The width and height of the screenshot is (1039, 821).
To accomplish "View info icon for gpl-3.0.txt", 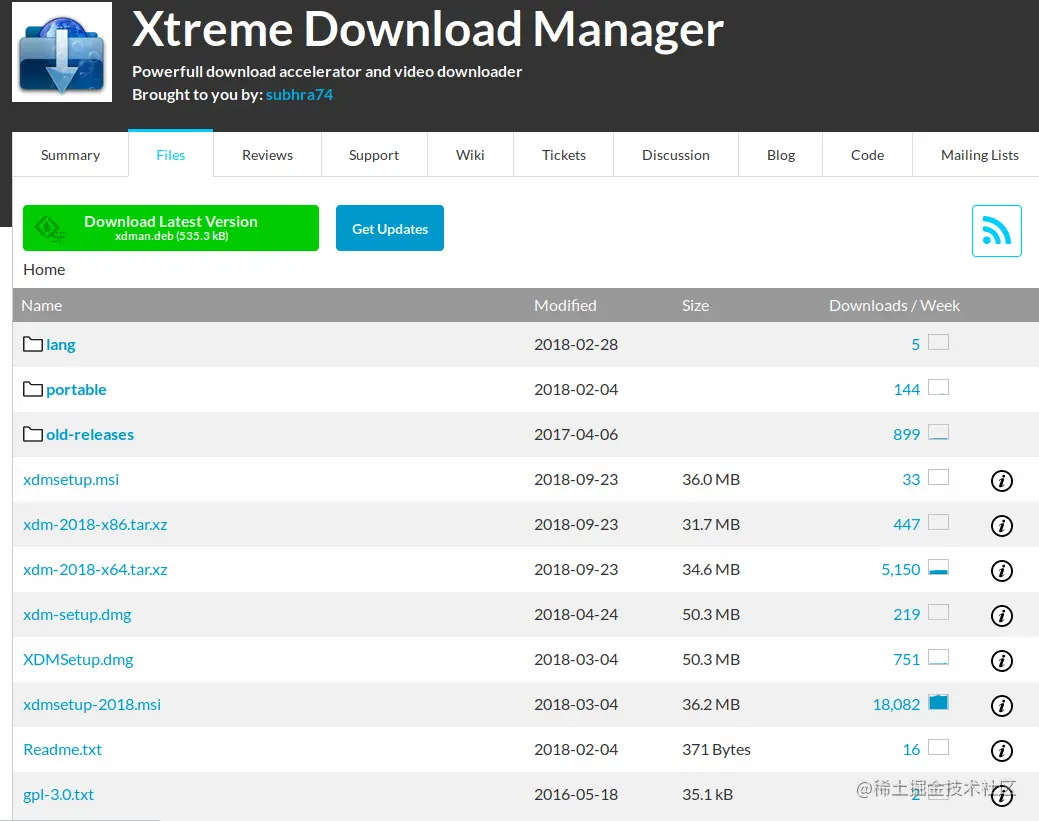I will tap(1001, 796).
